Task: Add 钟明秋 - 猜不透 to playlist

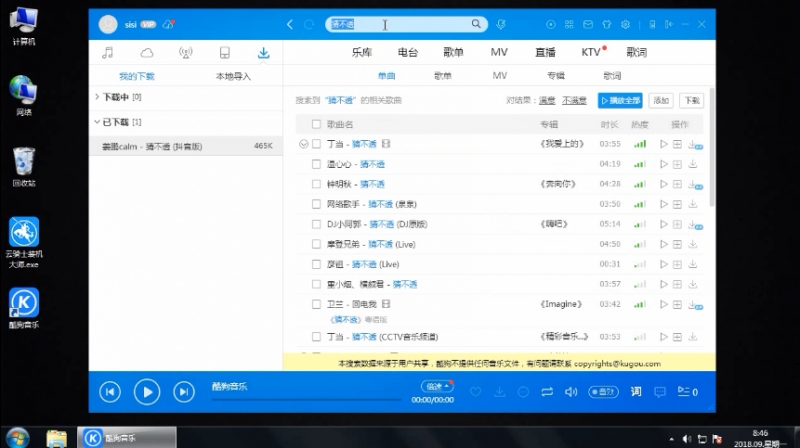Action: [x=677, y=184]
